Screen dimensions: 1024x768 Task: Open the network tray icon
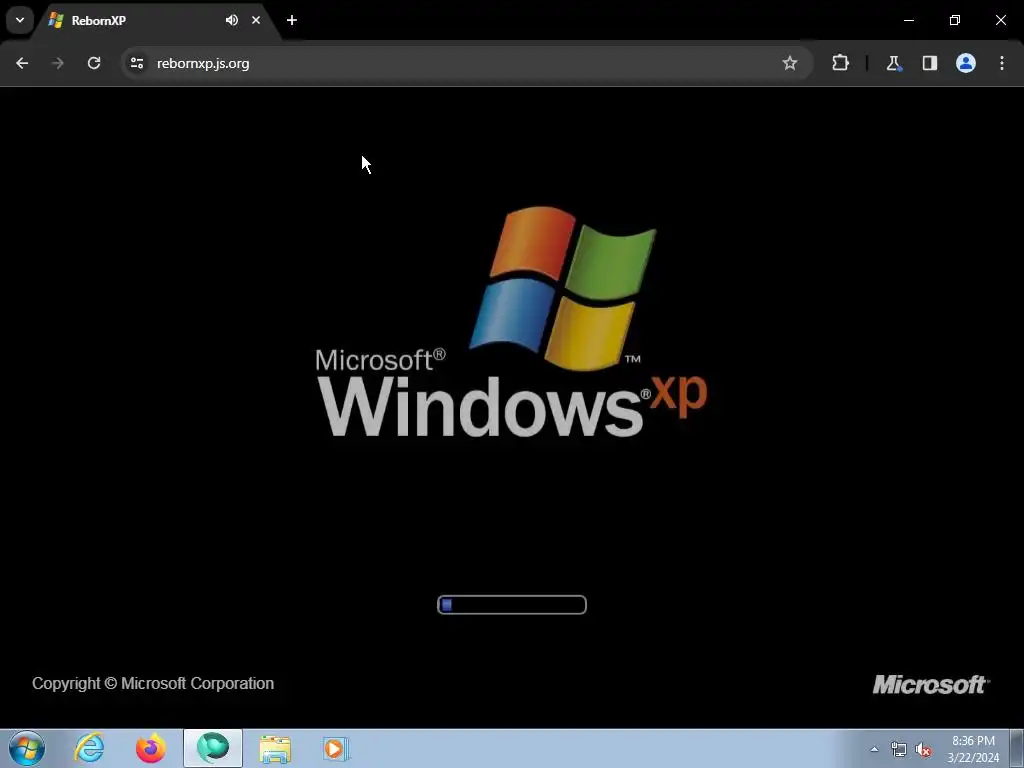[x=899, y=749]
